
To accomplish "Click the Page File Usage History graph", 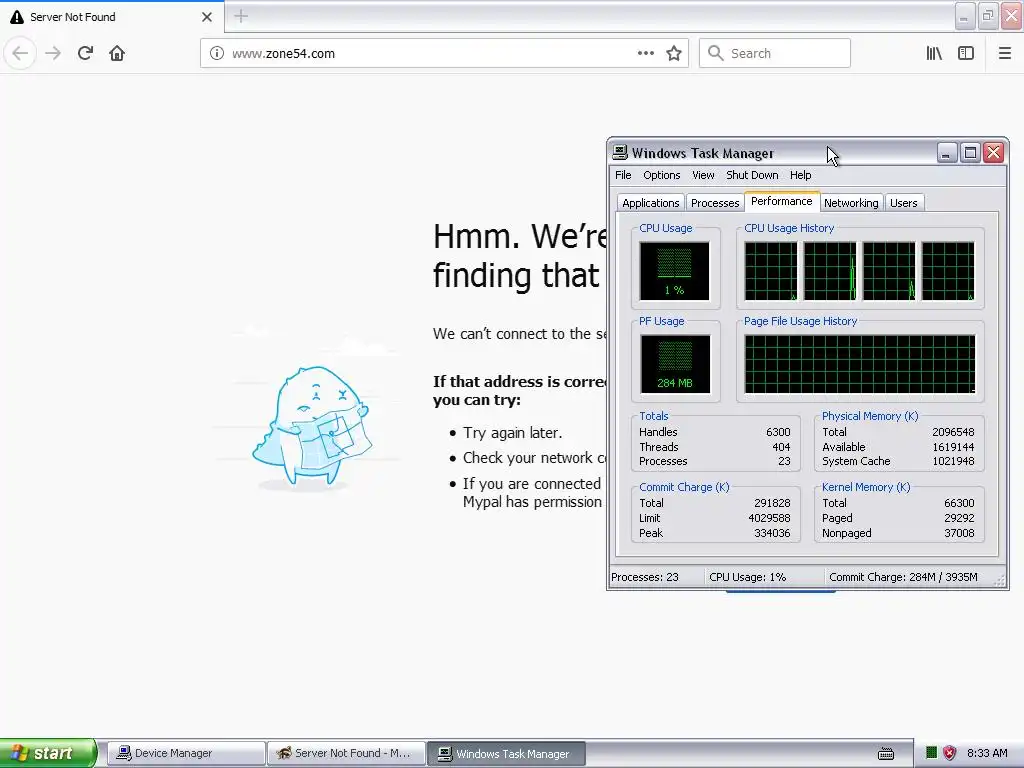I will pos(859,364).
